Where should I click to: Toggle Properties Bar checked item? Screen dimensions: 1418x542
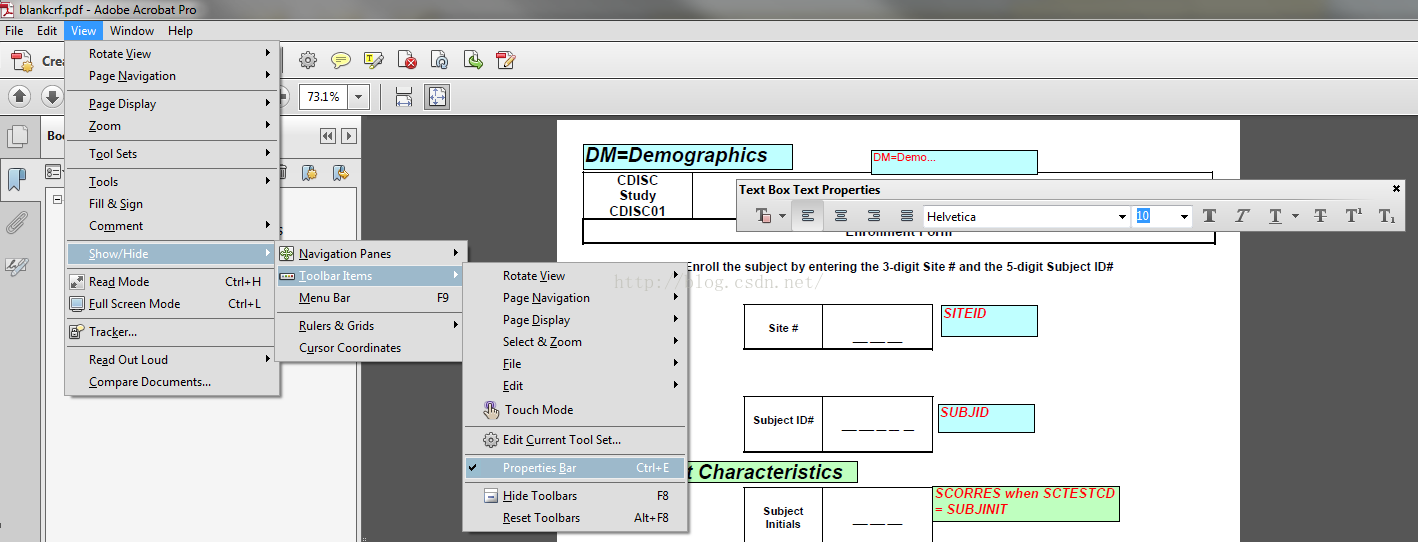pos(575,468)
